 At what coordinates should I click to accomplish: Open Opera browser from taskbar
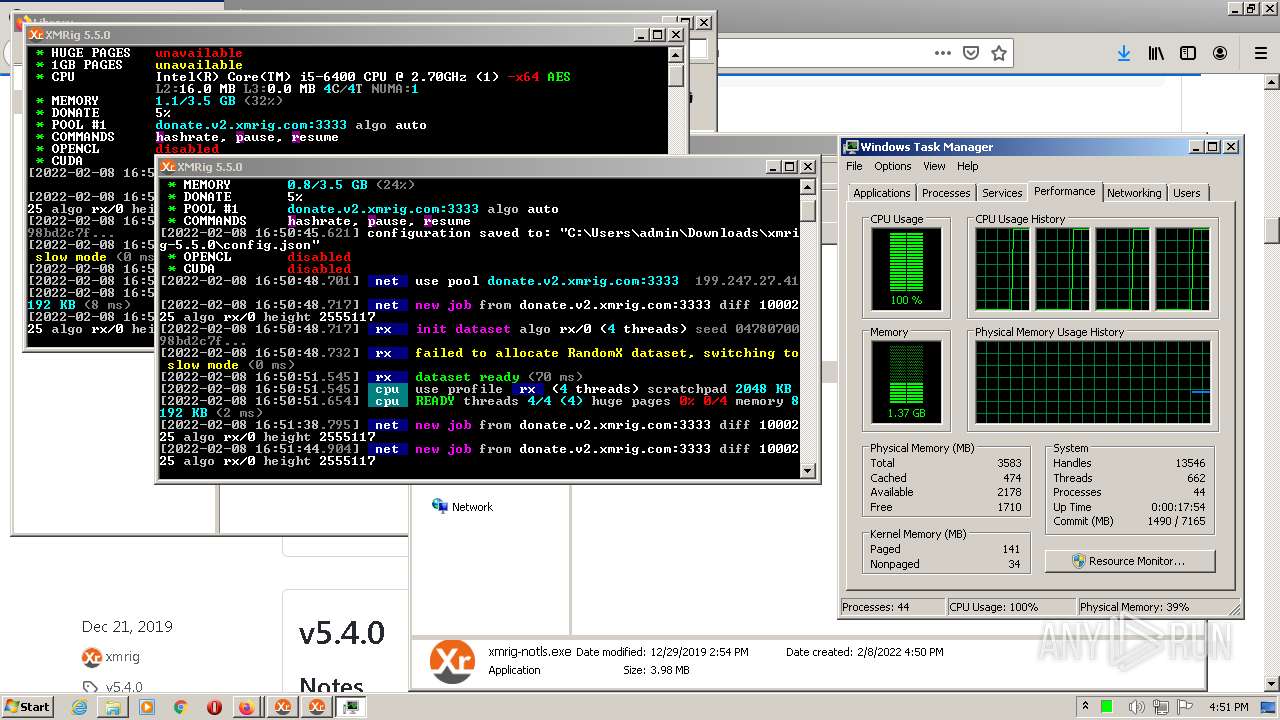click(214, 707)
